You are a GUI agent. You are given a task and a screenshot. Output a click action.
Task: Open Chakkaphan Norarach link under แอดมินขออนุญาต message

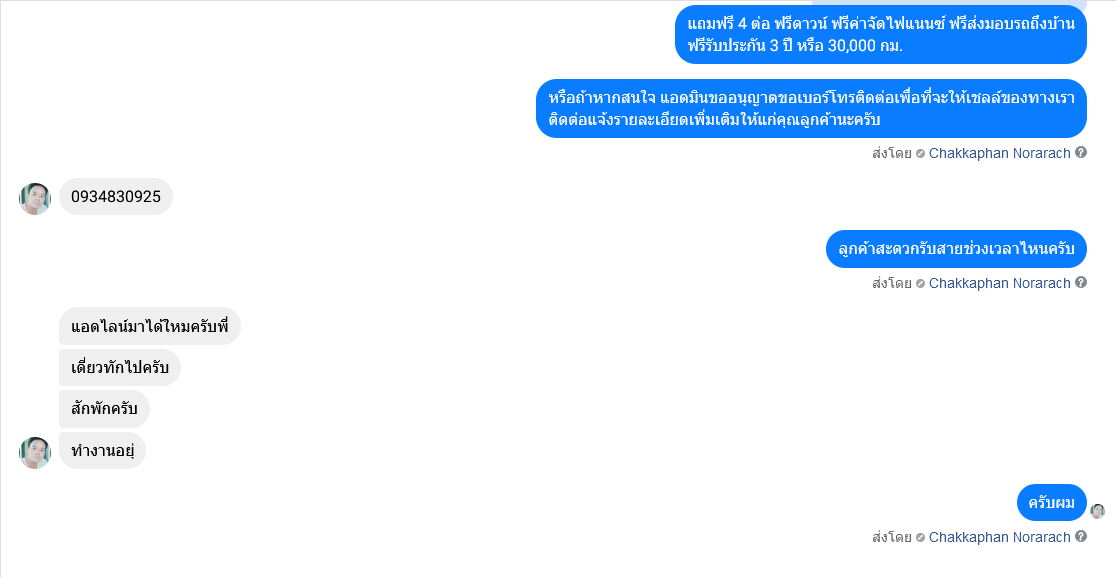tap(999, 153)
